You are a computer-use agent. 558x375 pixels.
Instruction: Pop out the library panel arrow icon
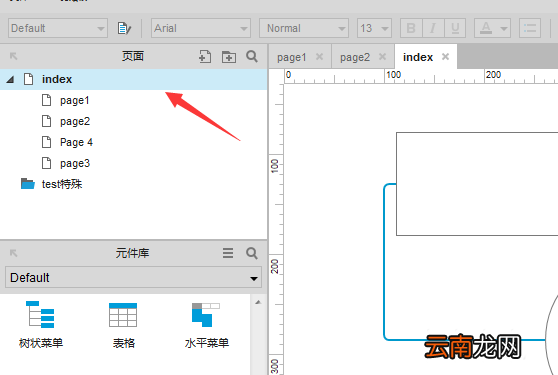pyautogui.click(x=14, y=253)
